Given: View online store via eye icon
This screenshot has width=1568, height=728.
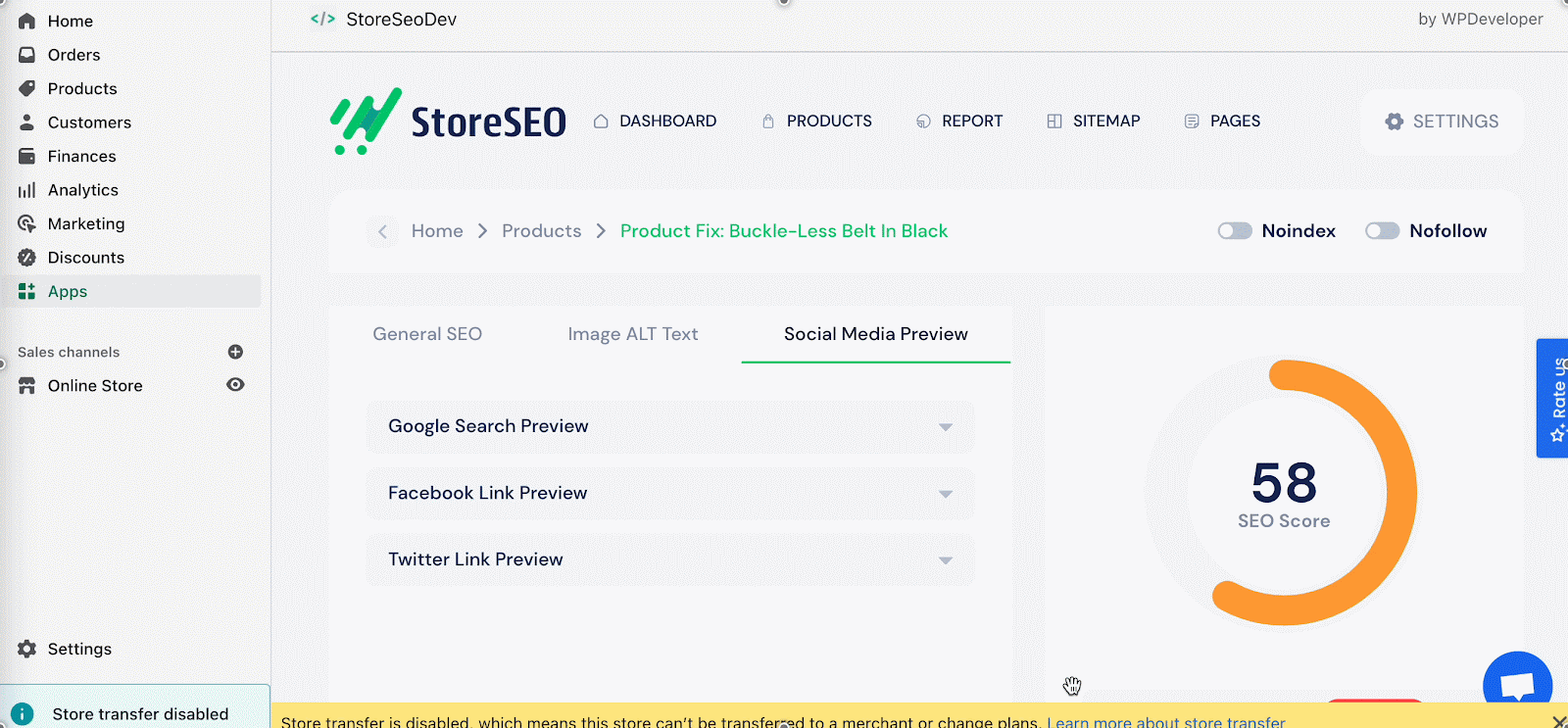Looking at the screenshot, I should 235,385.
